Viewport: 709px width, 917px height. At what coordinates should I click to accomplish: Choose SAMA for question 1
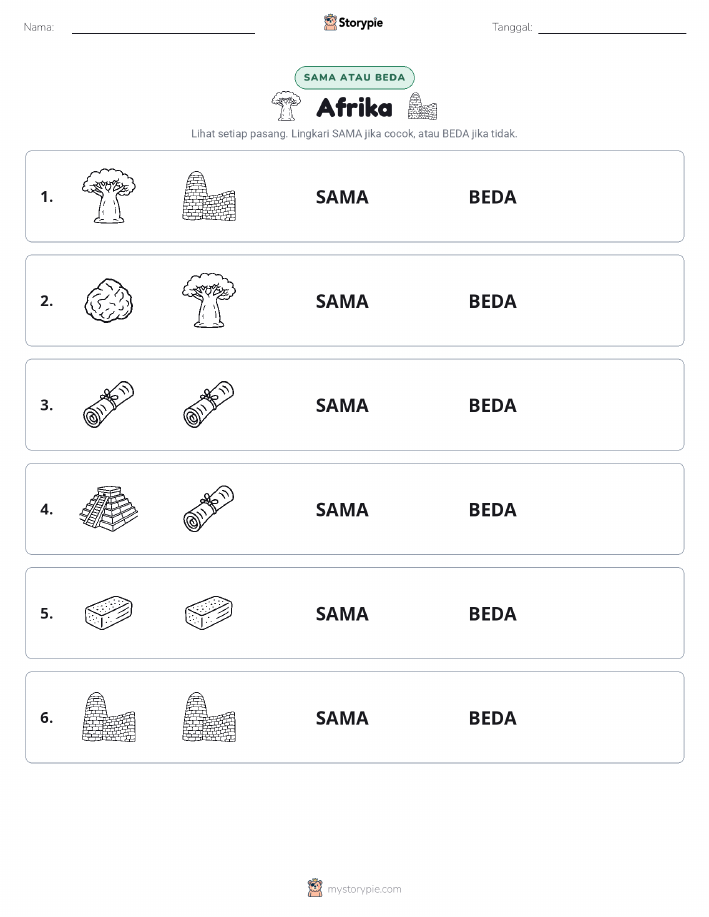(342, 197)
